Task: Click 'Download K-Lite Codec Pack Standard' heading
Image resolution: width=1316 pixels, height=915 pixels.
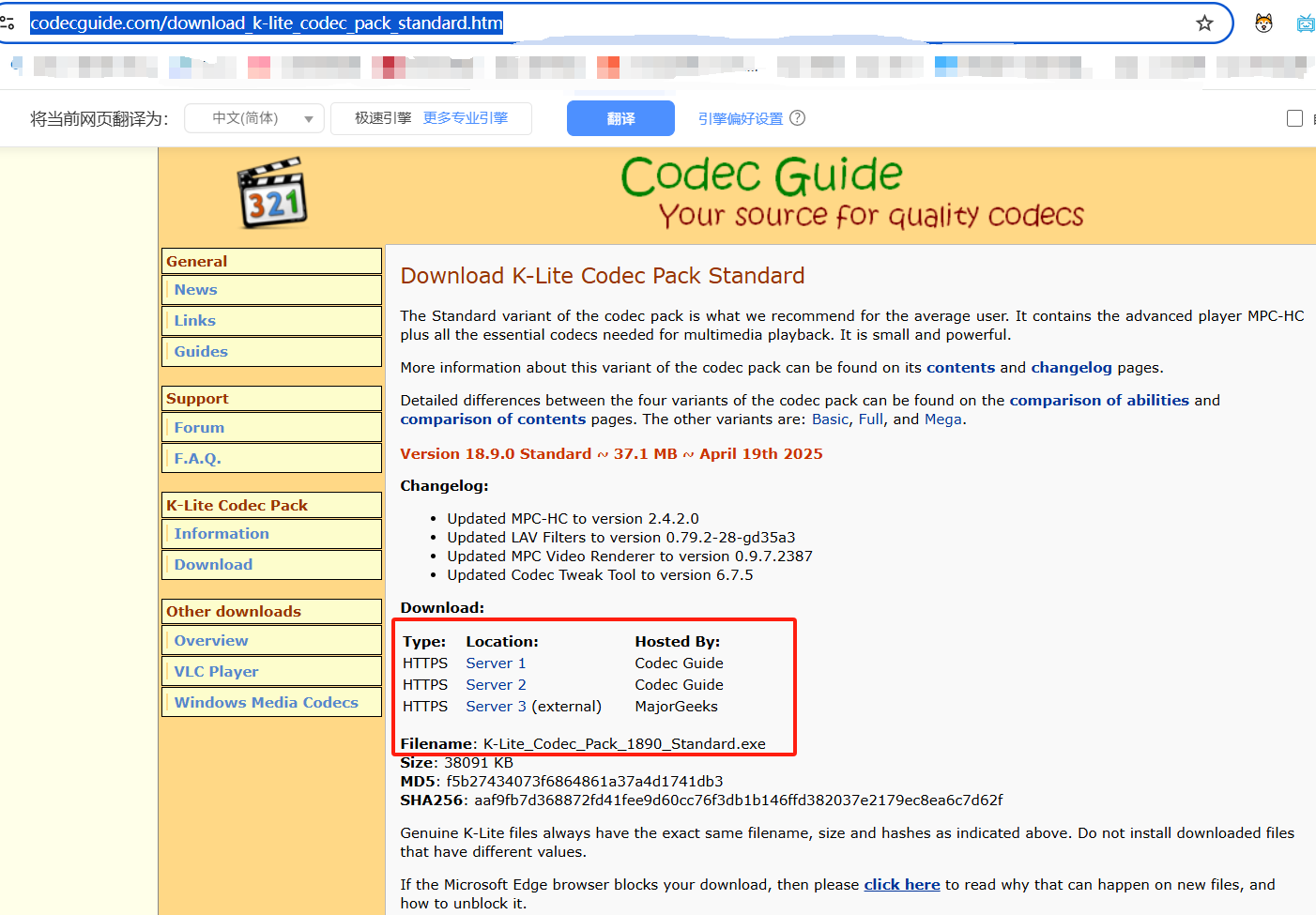Action: pos(603,276)
